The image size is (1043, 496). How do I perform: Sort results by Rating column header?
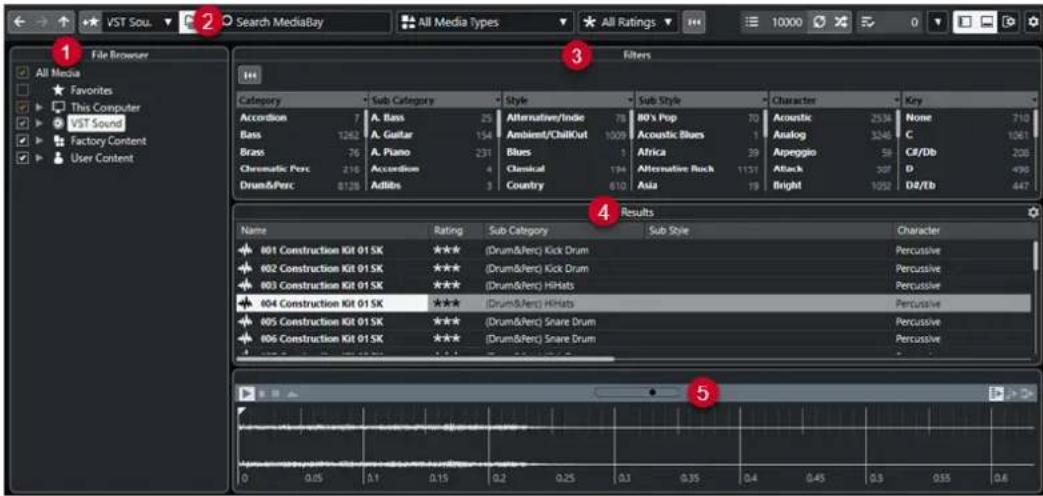[x=456, y=231]
